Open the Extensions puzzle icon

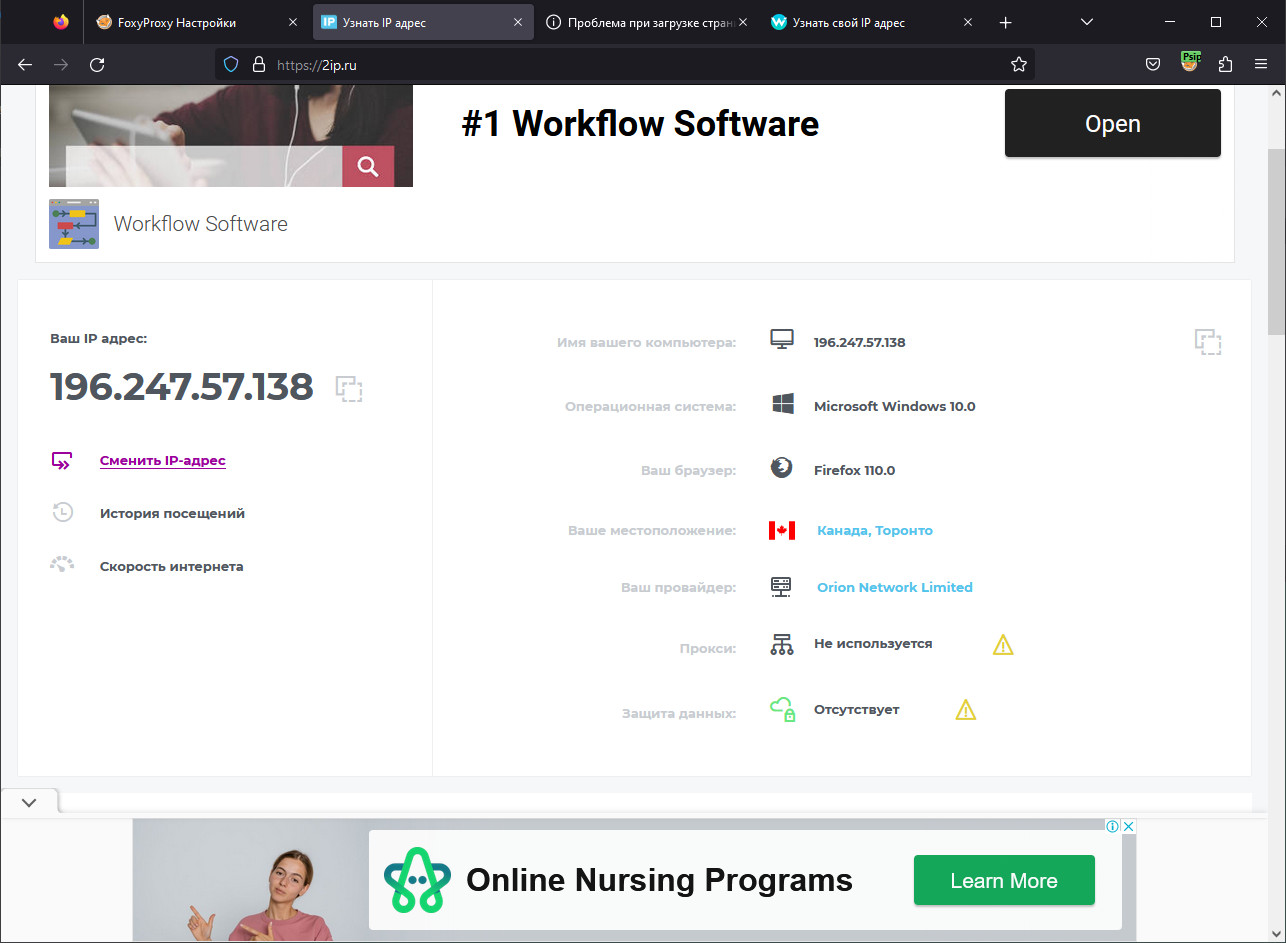tap(1225, 64)
